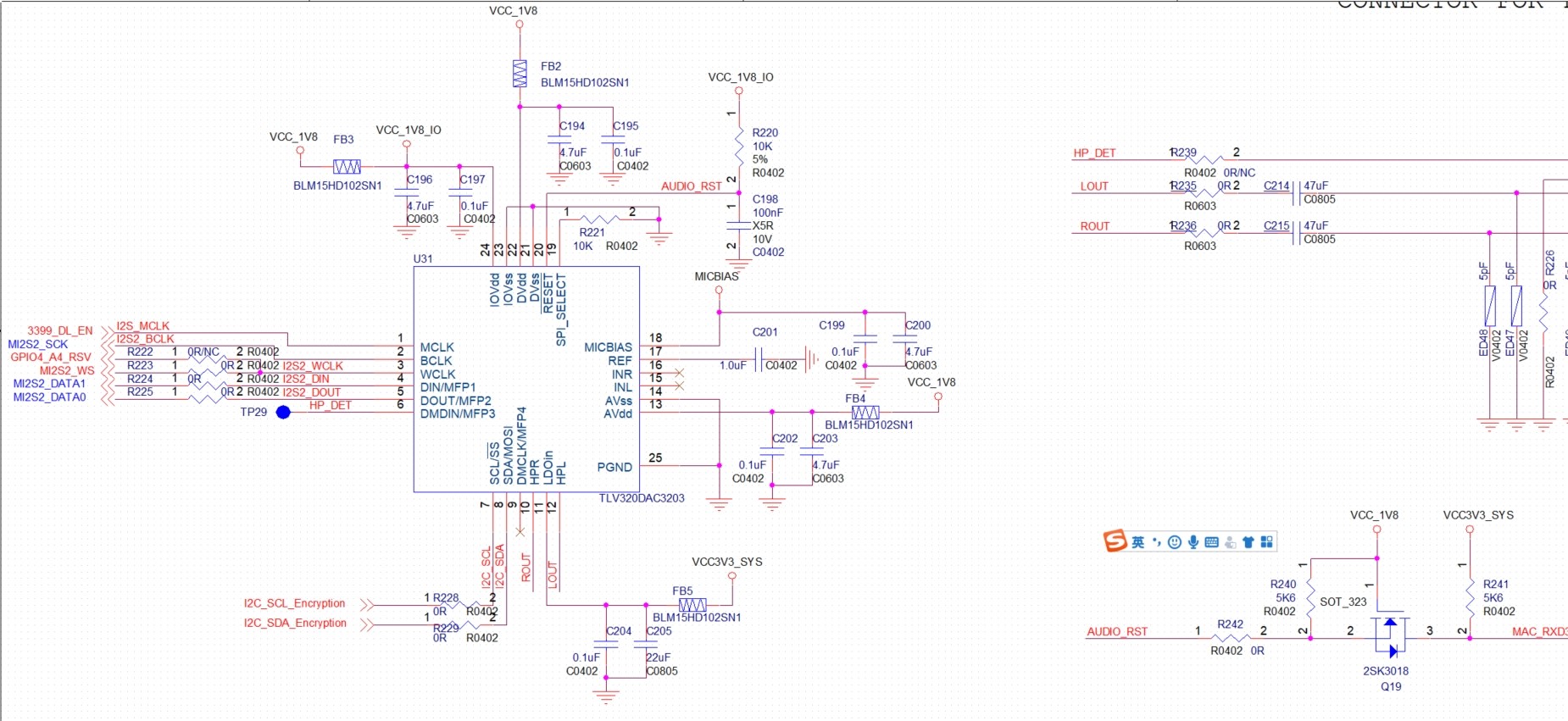Screen dimensions: 1568x721
Task: Select the I2C_SCL_Encryption port label
Action: click(x=295, y=603)
